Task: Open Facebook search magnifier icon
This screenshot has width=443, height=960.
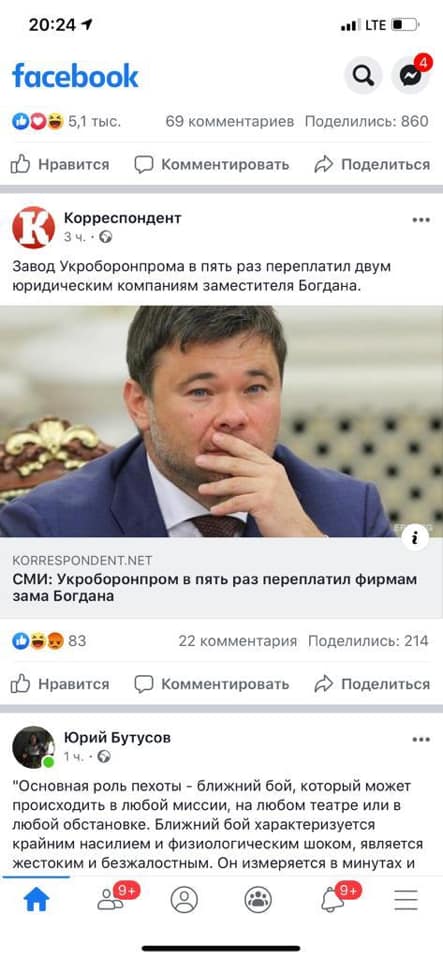Action: [x=363, y=75]
